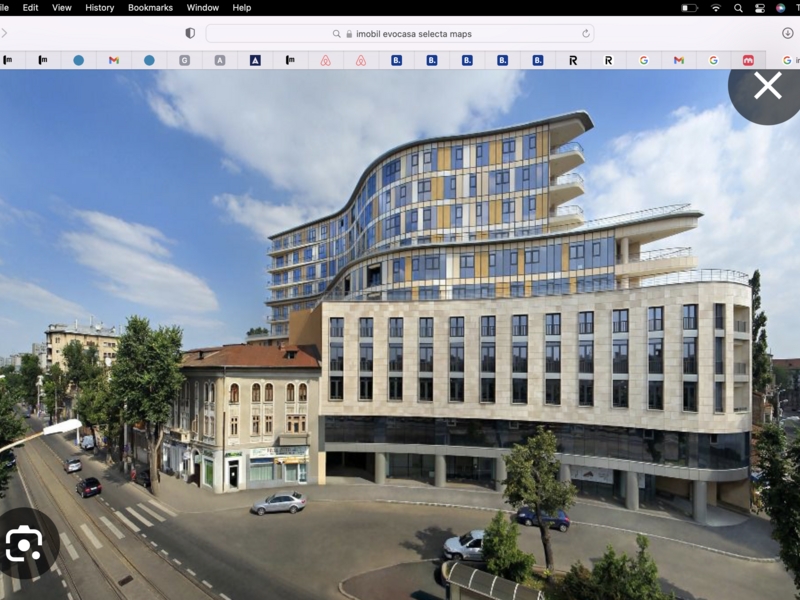Click the address bar showing imobil evocasa selecta maps

tap(399, 34)
